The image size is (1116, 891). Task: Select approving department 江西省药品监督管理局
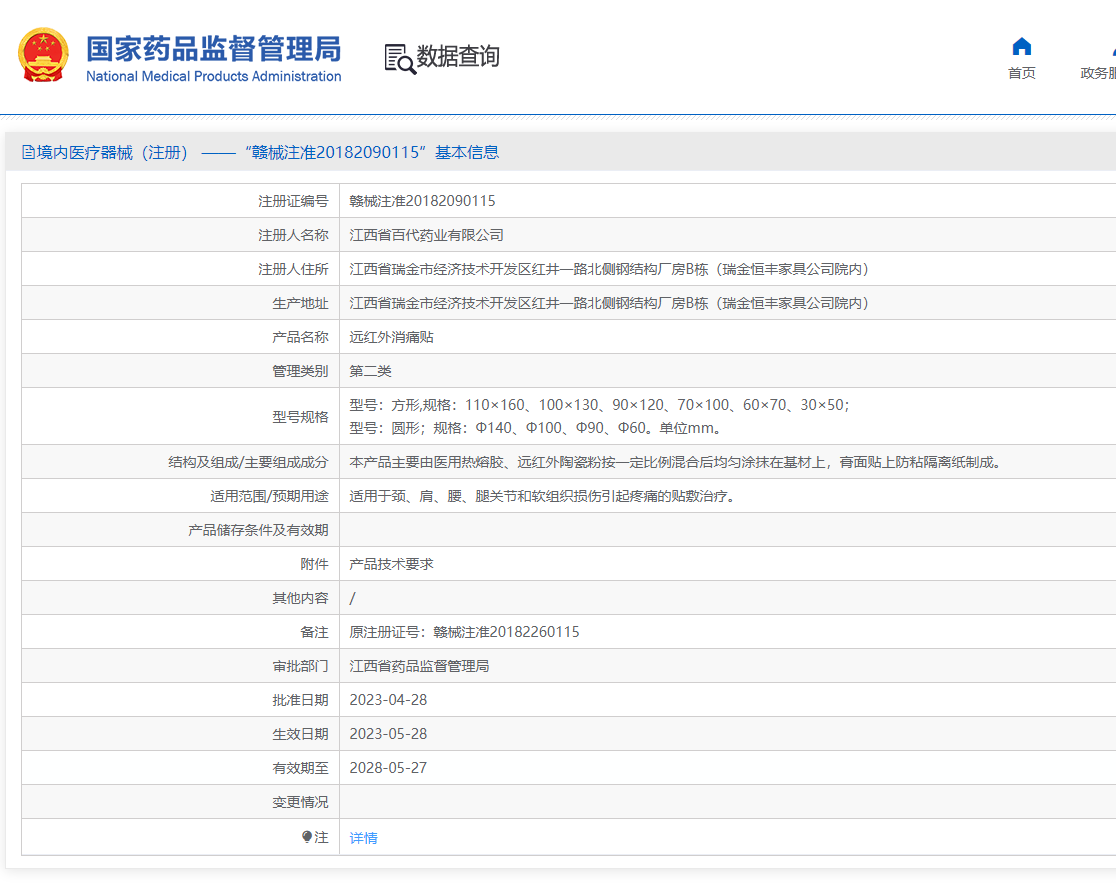click(x=419, y=666)
